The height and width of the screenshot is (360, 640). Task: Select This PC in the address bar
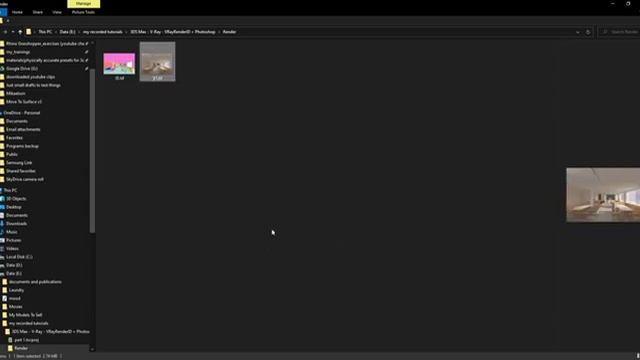pyautogui.click(x=45, y=32)
